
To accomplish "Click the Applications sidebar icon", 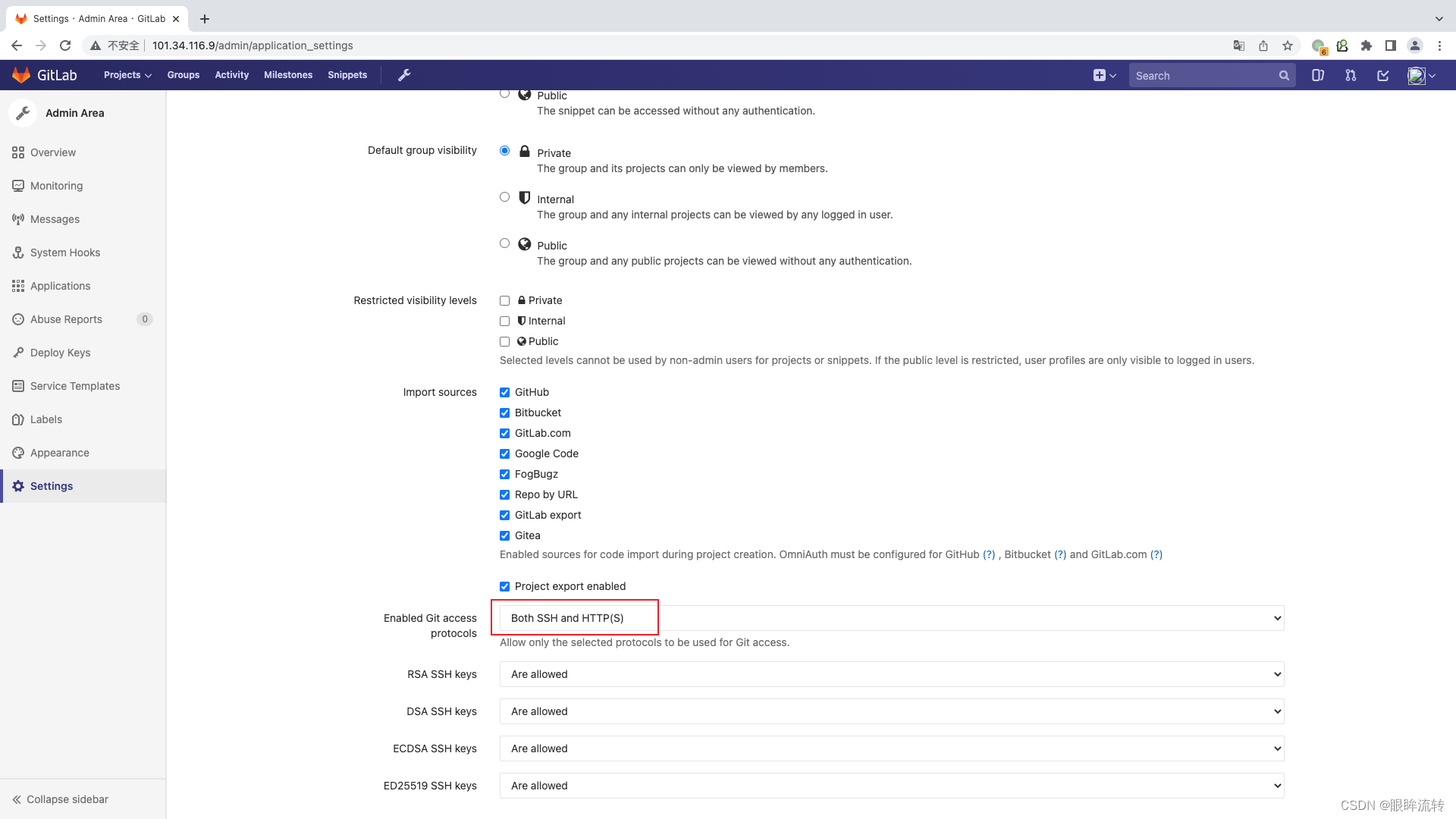I will [18, 285].
